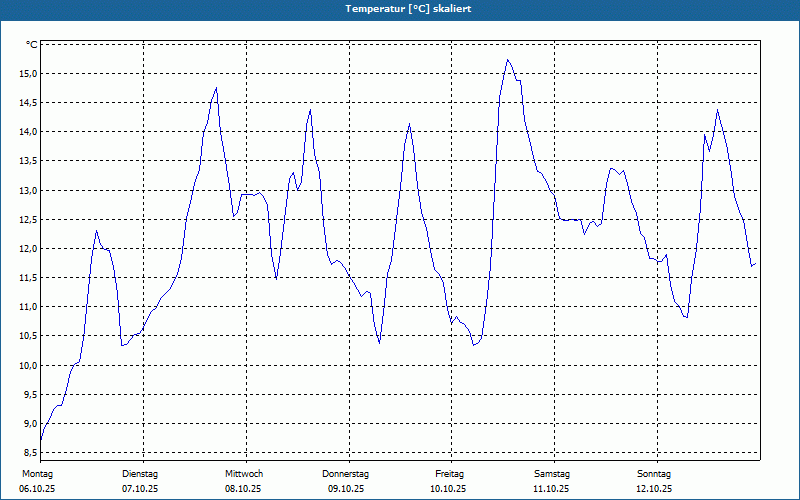Image resolution: width=800 pixels, height=500 pixels.
Task: Click the 12,0 y-axis label
Action: (28, 248)
